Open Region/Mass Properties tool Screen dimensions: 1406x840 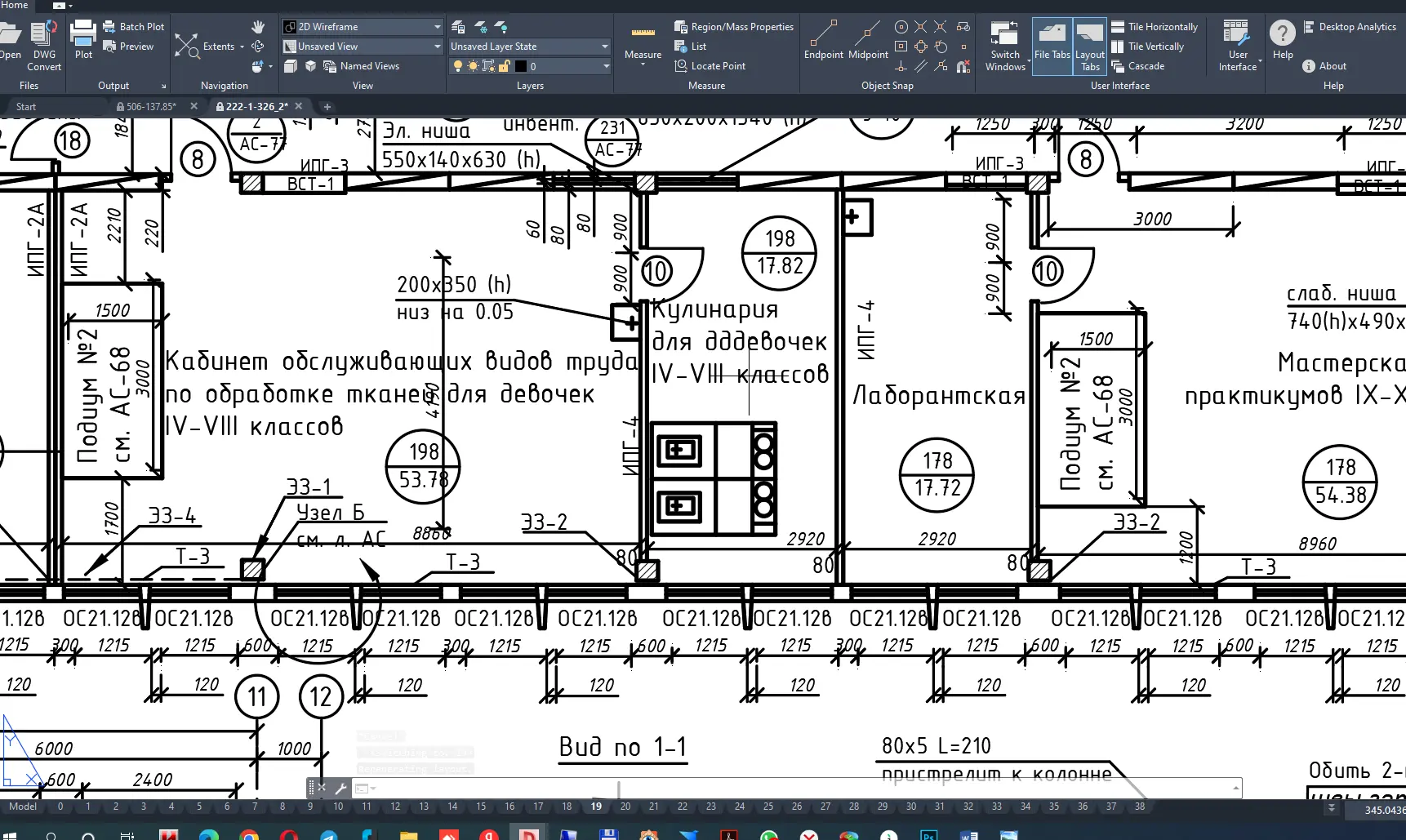pos(734,27)
